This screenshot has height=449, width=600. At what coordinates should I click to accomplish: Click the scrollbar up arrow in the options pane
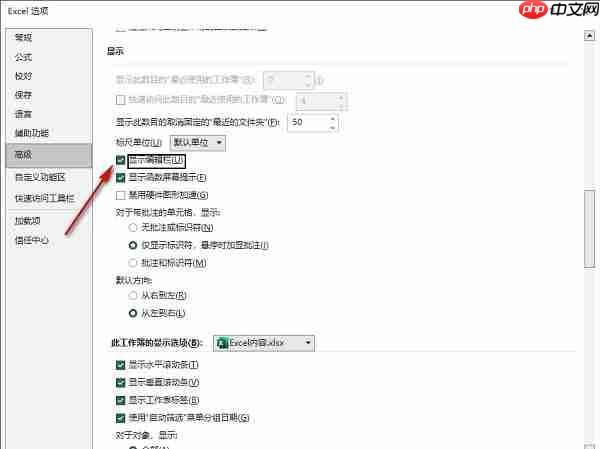pyautogui.click(x=589, y=36)
